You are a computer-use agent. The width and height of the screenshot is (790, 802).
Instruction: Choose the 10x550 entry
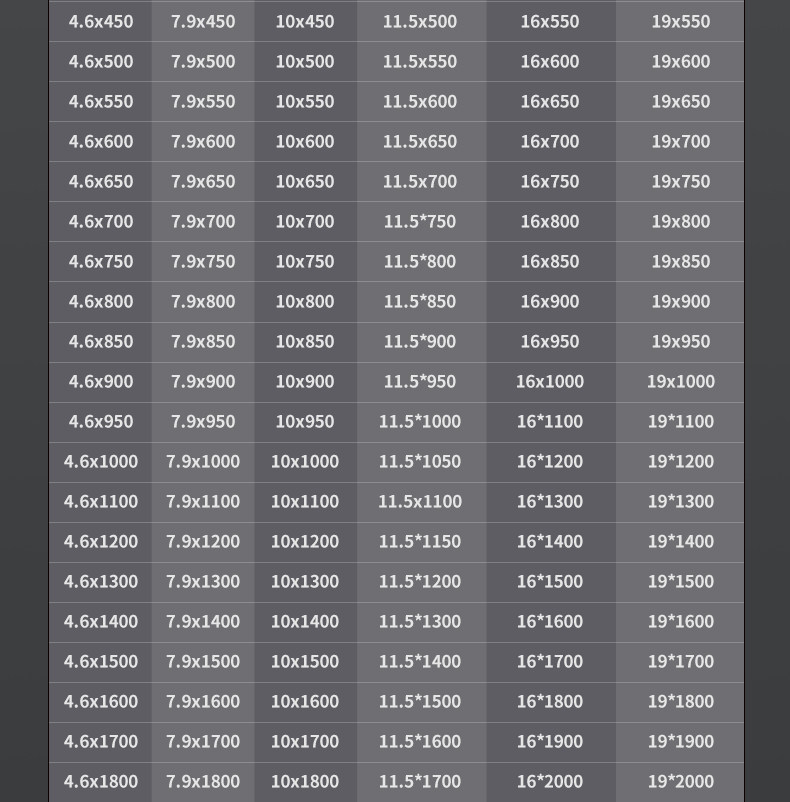[305, 101]
